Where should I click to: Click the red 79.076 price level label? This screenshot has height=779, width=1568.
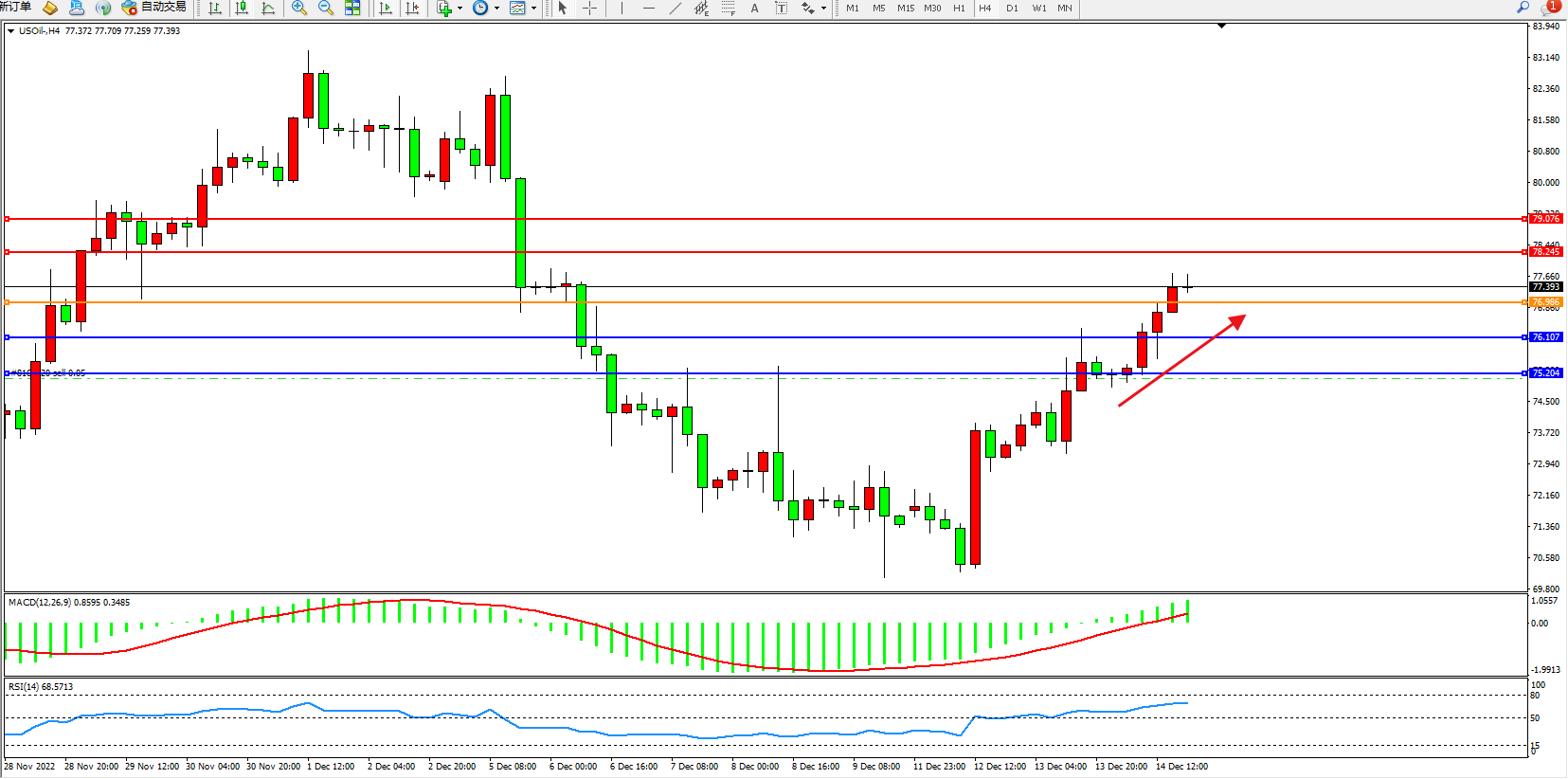coord(1545,219)
